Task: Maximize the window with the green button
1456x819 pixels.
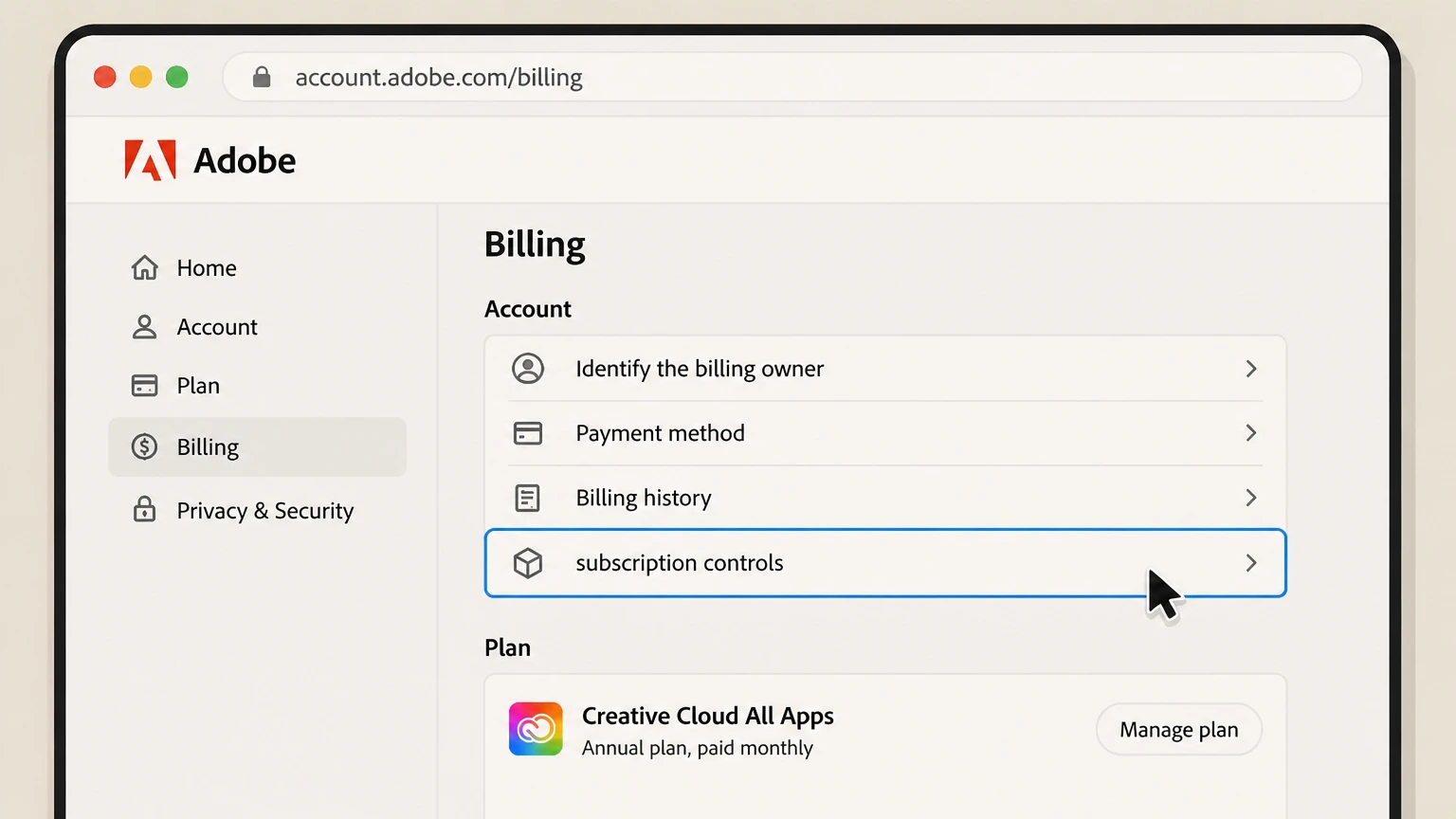Action: [177, 77]
